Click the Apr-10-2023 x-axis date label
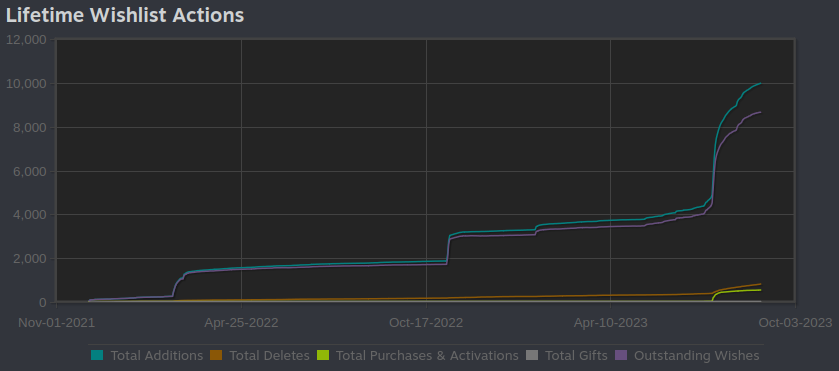Image resolution: width=839 pixels, height=371 pixels. (x=611, y=323)
